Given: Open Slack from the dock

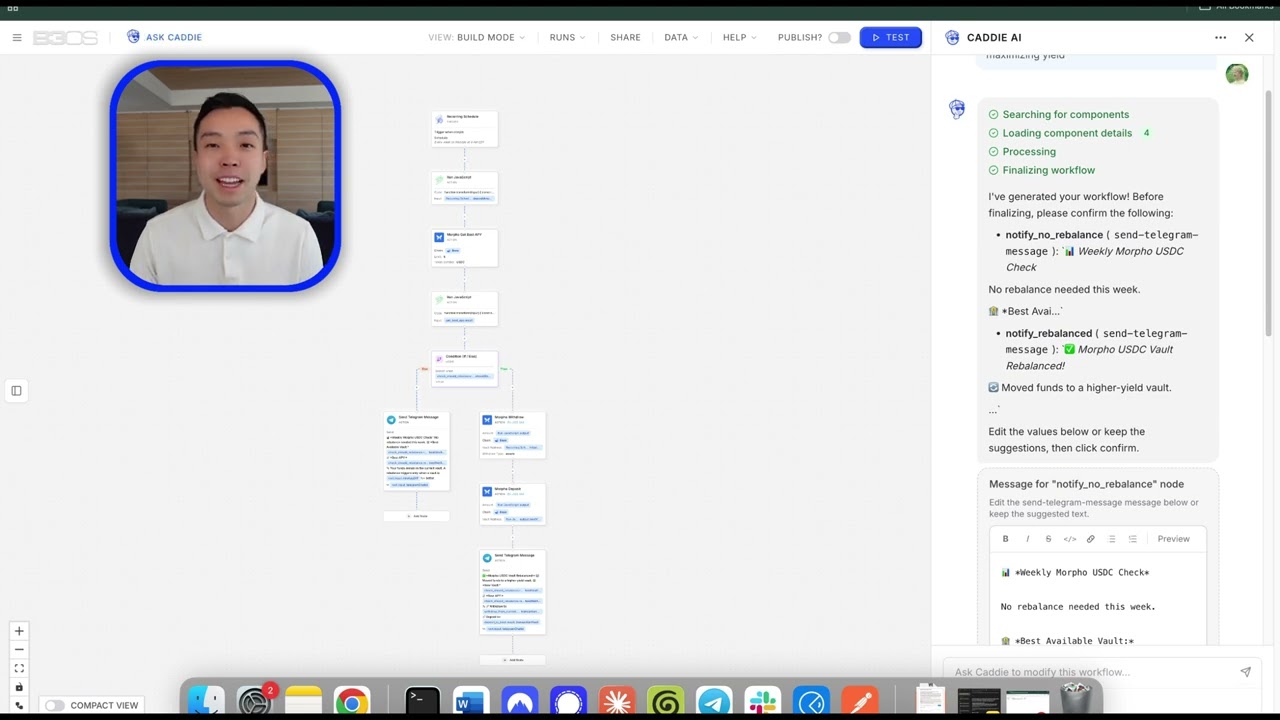Looking at the screenshot, I should pyautogui.click(x=762, y=702).
